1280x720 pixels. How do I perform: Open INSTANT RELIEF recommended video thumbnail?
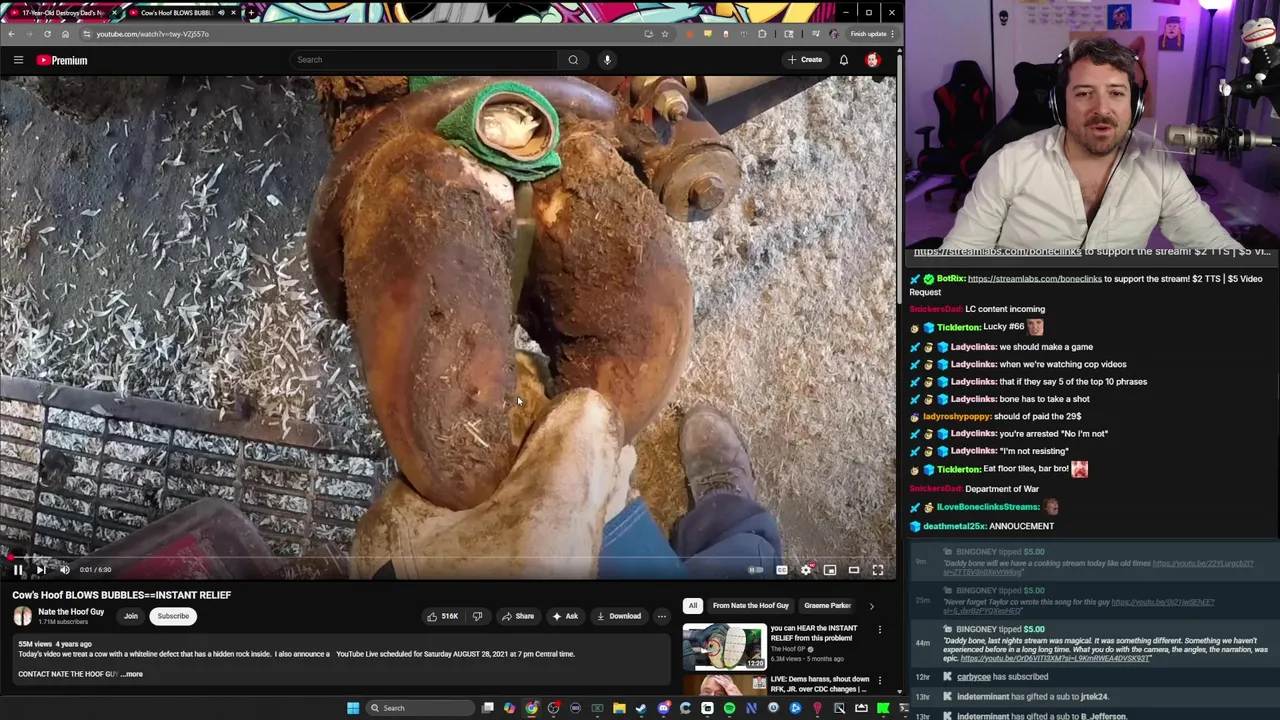725,646
